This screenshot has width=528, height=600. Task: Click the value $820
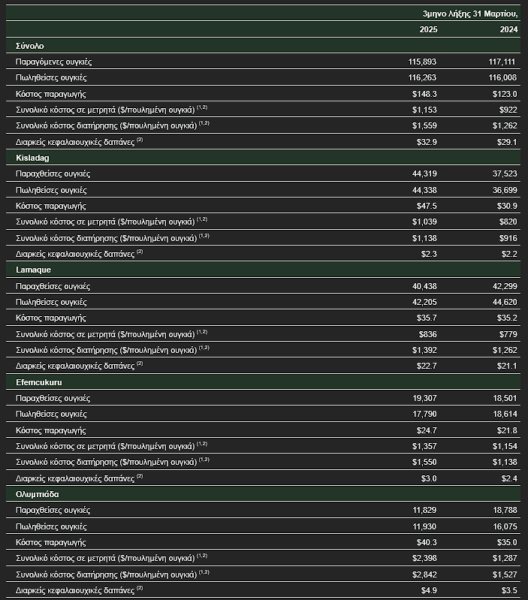tap(508, 222)
